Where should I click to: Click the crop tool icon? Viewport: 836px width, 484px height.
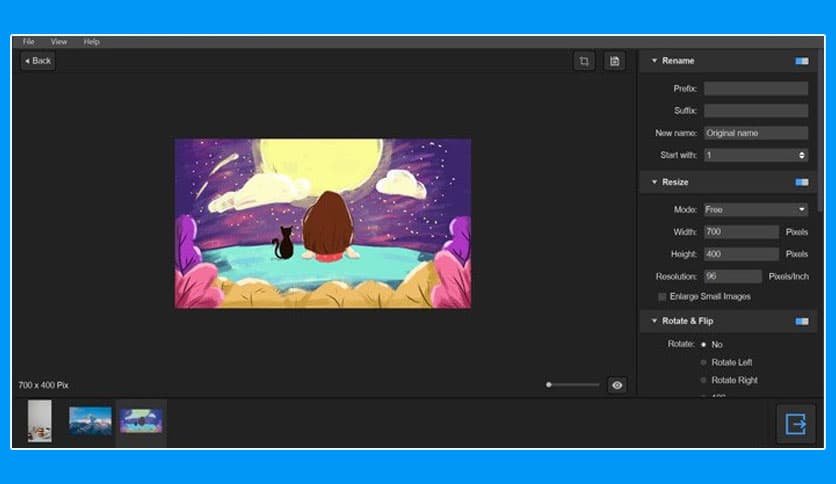coord(584,61)
